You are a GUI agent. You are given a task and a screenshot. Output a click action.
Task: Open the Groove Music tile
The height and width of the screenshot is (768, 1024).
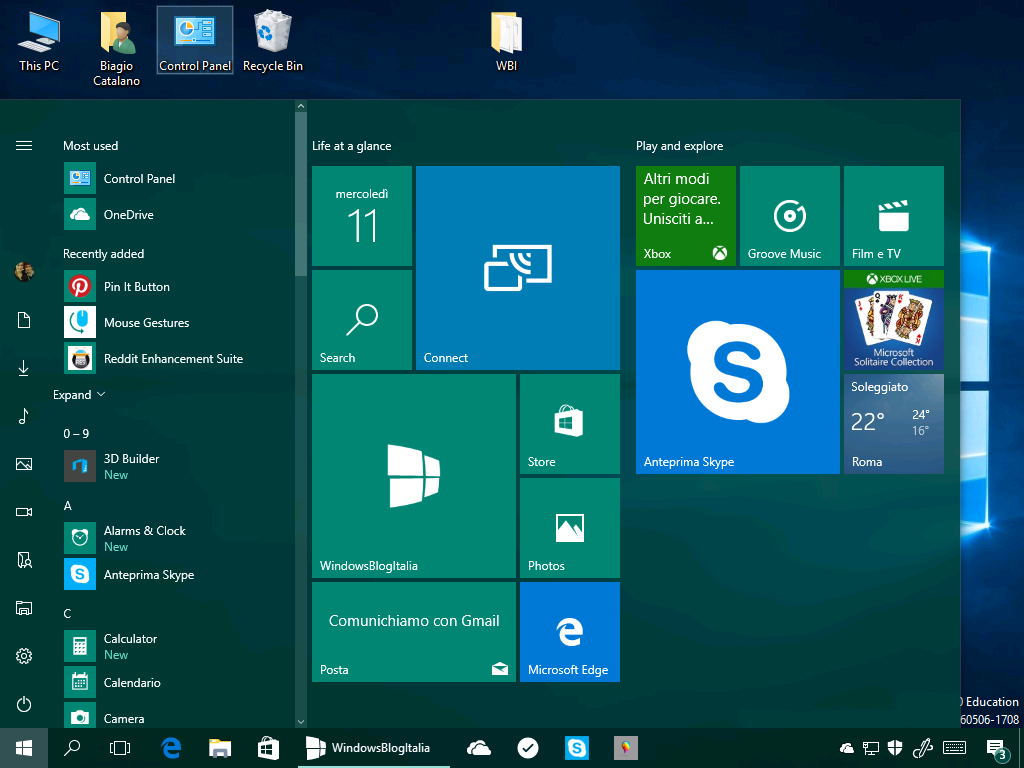pos(790,216)
